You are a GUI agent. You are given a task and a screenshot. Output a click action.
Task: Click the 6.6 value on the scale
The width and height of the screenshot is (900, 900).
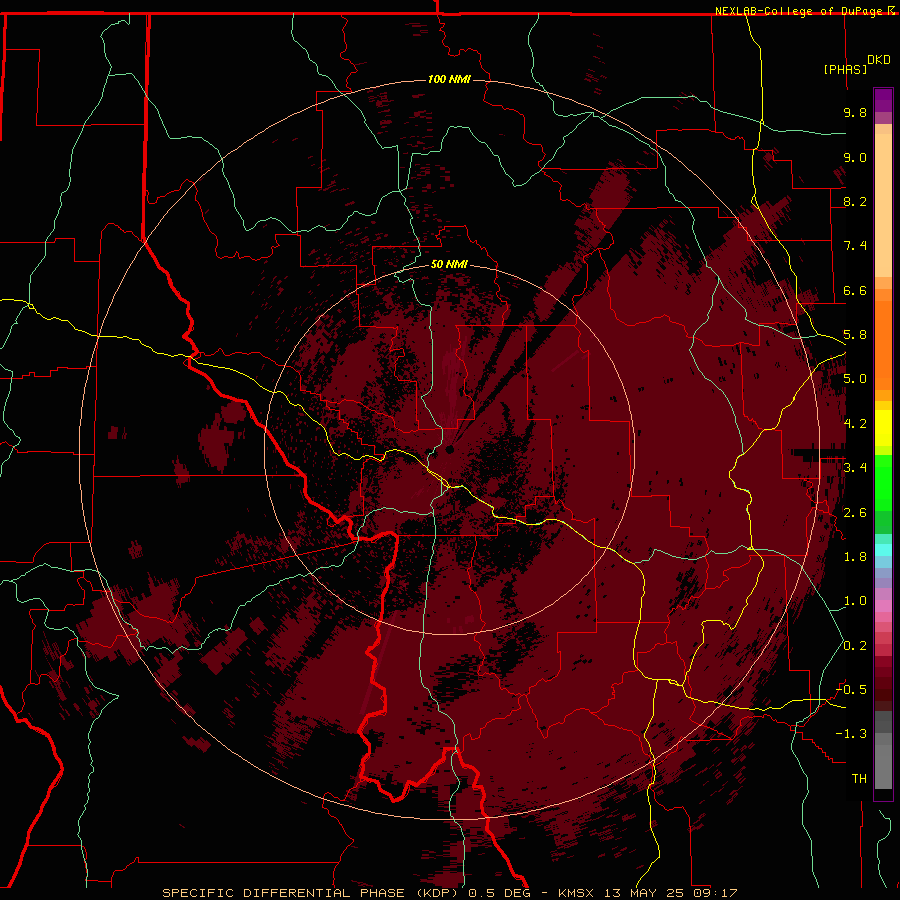(x=855, y=290)
